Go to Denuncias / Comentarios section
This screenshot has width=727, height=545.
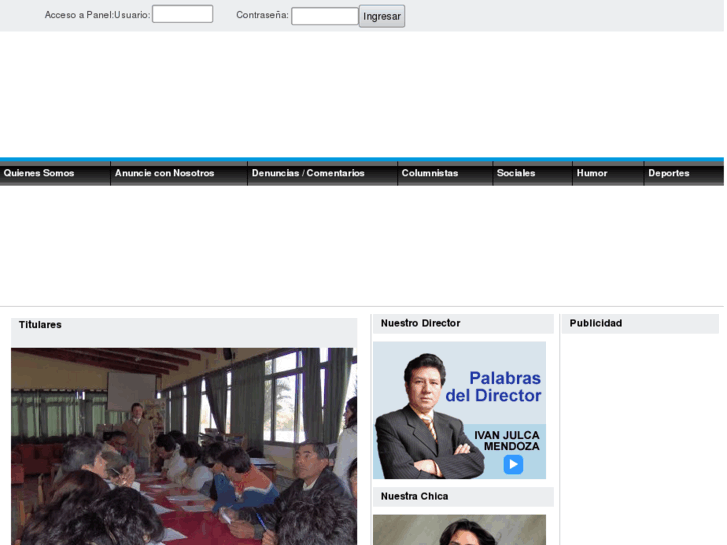point(308,173)
